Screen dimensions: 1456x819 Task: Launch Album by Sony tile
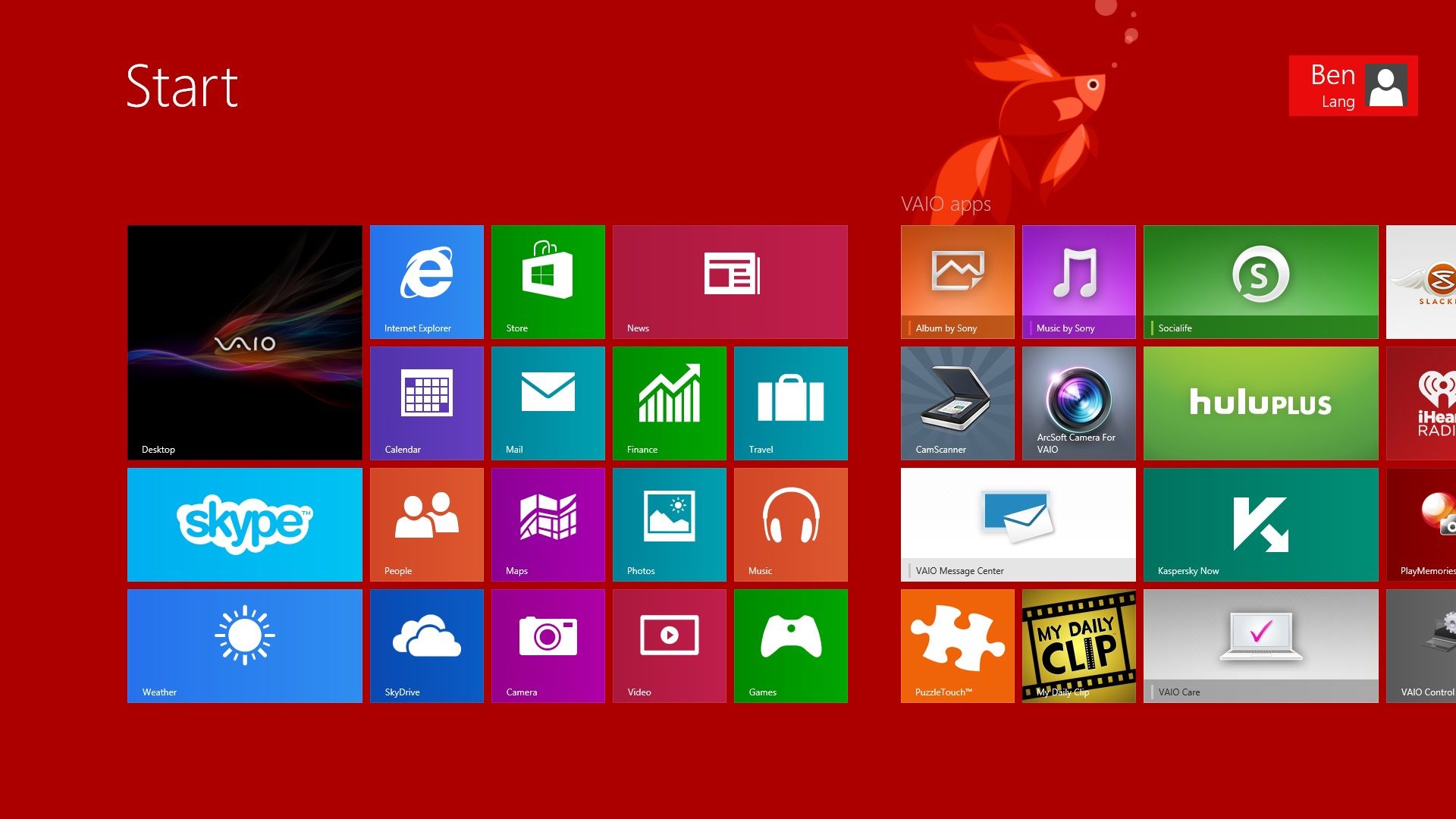point(958,282)
